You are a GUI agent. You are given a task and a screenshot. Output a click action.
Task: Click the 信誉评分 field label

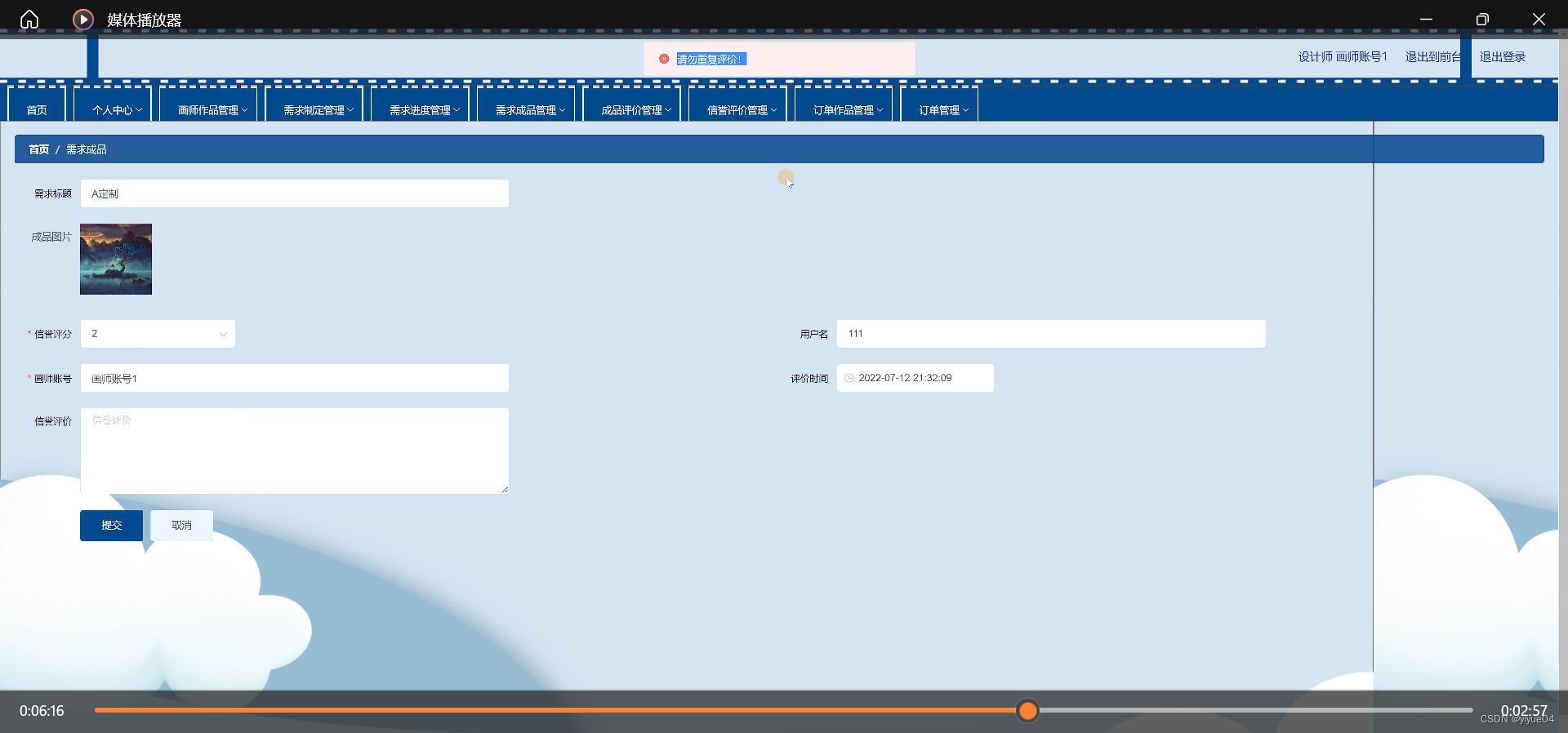coord(53,334)
